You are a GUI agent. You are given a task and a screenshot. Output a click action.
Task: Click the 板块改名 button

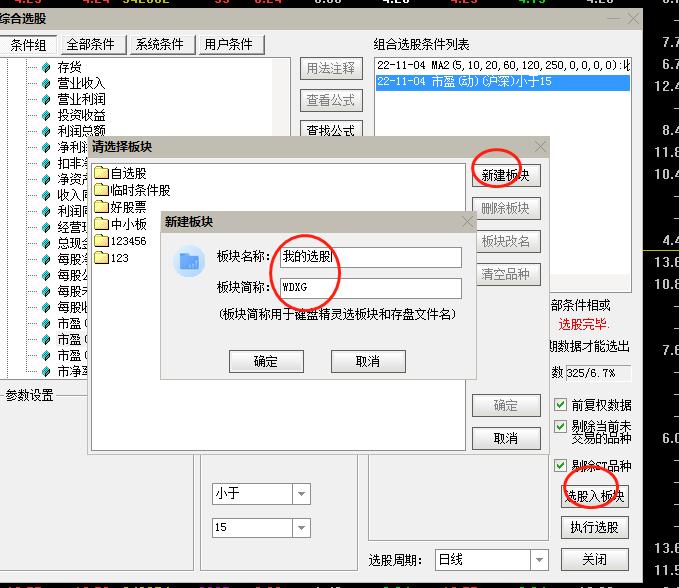(506, 241)
